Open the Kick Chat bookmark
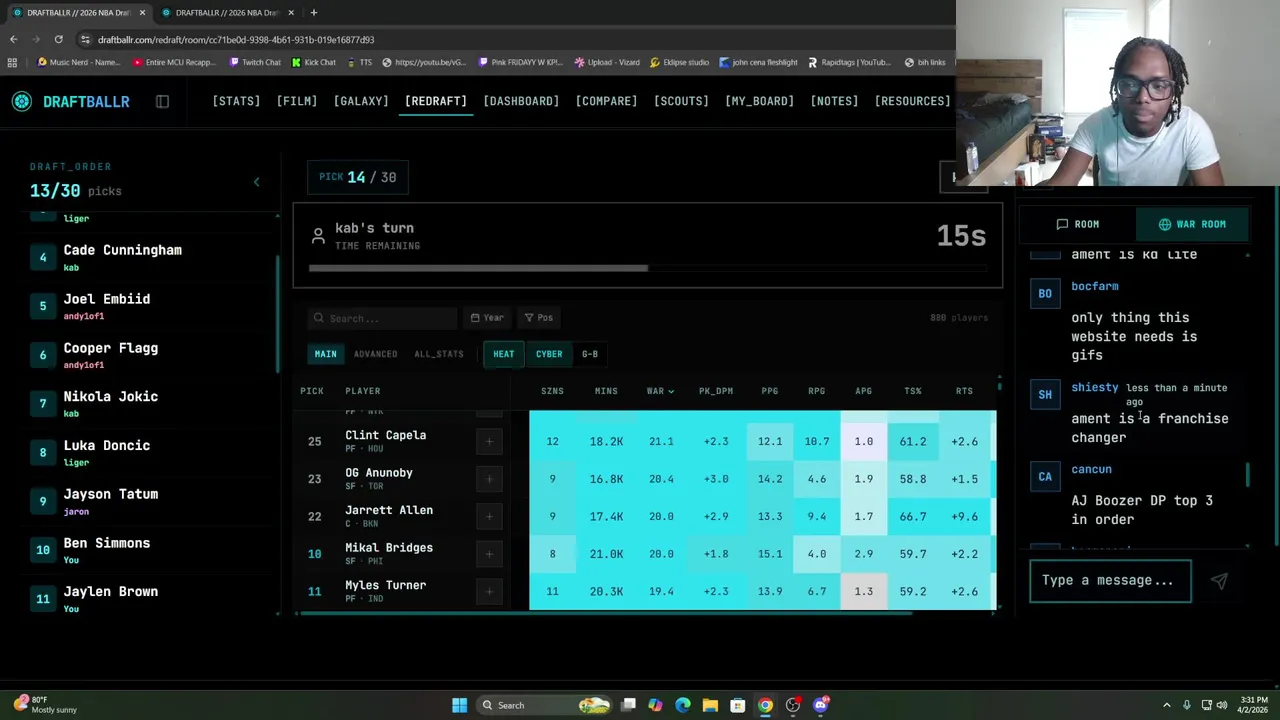 point(313,62)
